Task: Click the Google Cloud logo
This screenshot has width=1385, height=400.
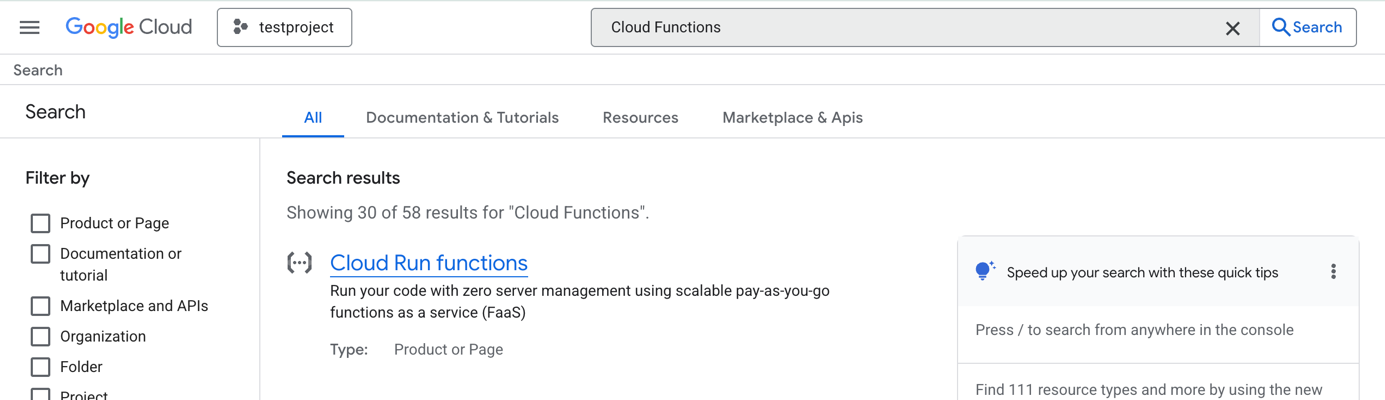Action: click(x=129, y=27)
